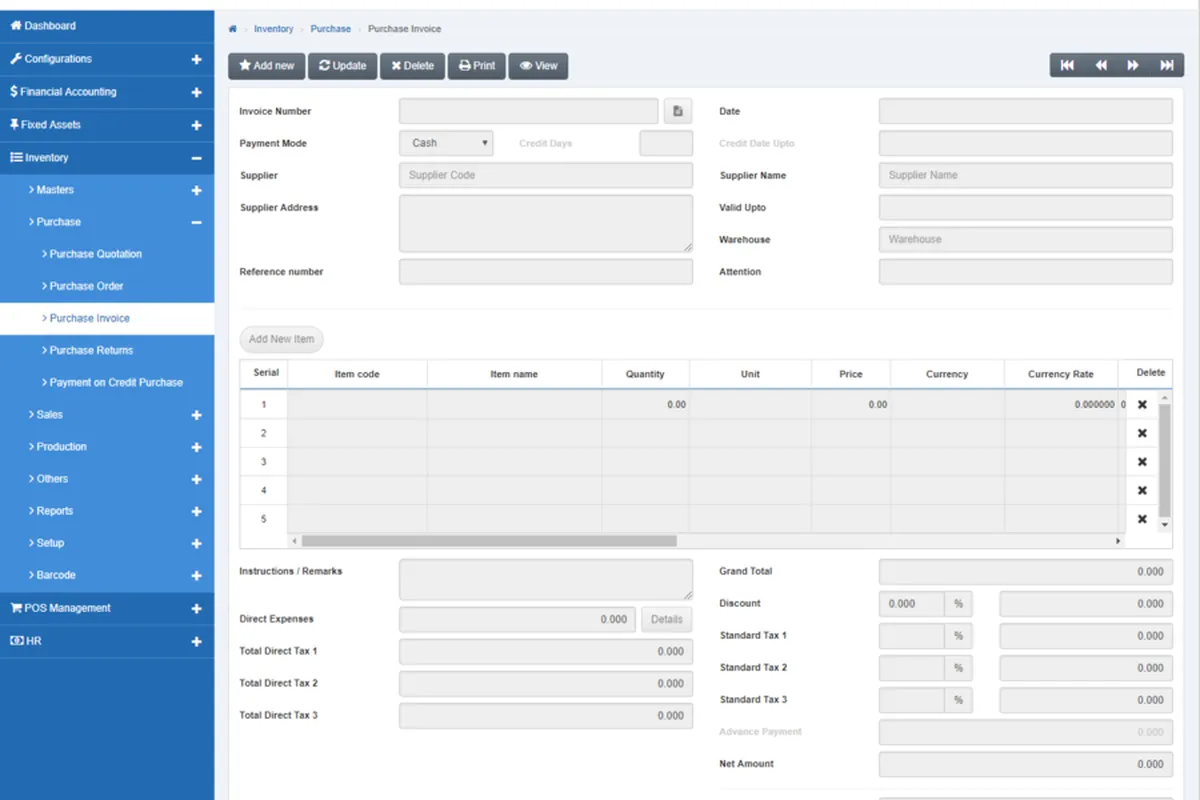Screen dimensions: 1200x800
Task: Click the home icon in breadcrumb
Action: coord(233,29)
